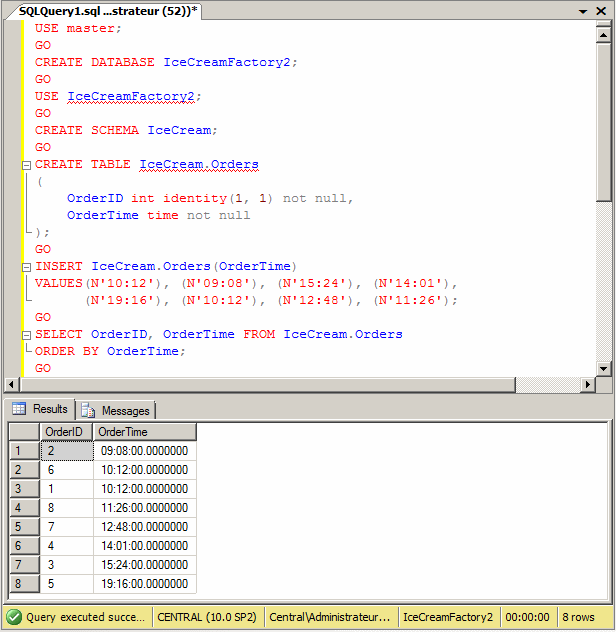Select result row header 3
Screen dimensions: 616x632
[x=24, y=489]
